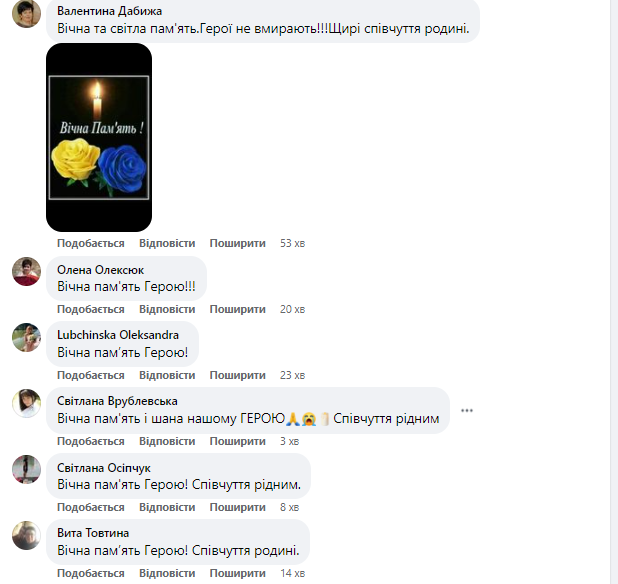
Task: View the Вічна Пам'ять candle image
Action: pos(99,137)
